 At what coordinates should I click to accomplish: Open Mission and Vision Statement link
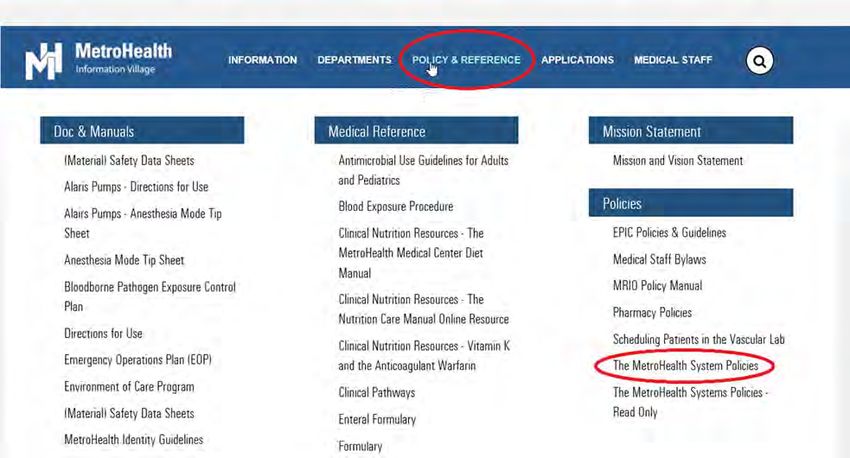678,160
